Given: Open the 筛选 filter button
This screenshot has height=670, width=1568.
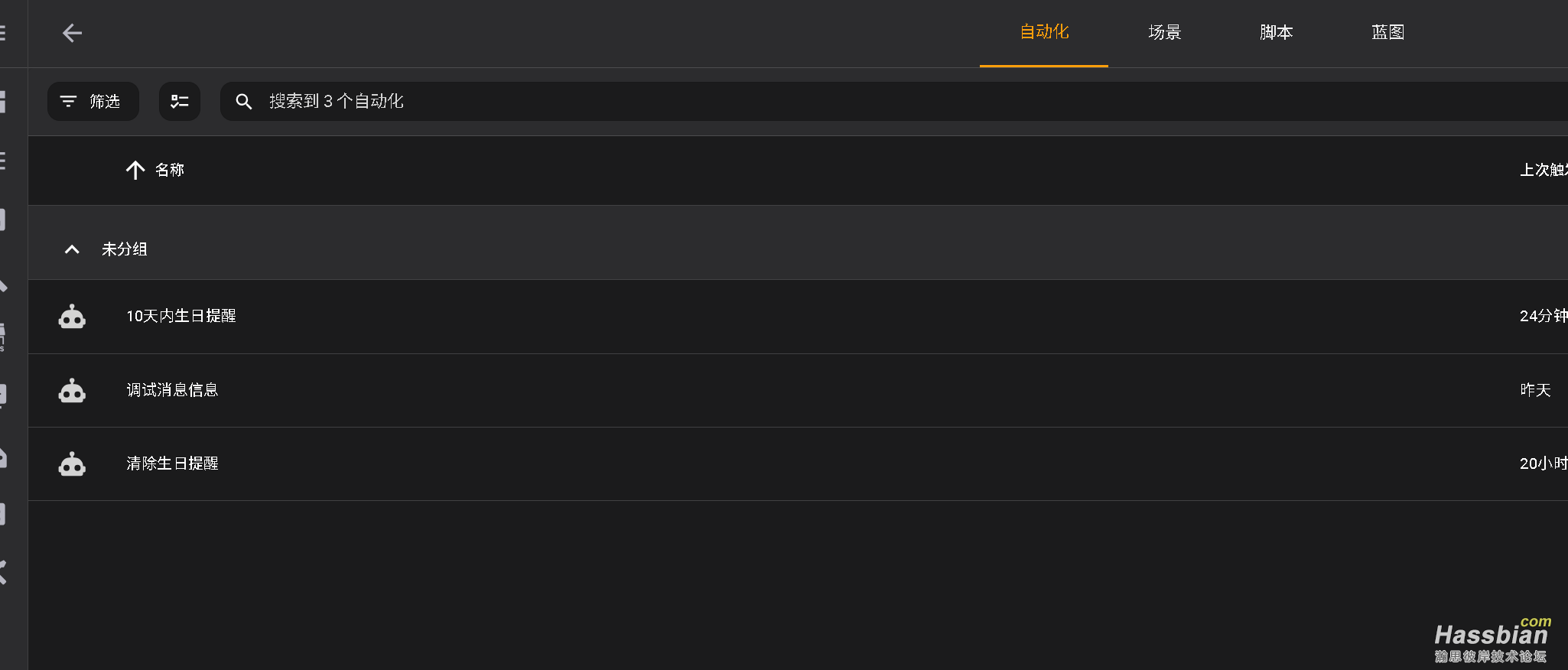Looking at the screenshot, I should pyautogui.click(x=93, y=101).
